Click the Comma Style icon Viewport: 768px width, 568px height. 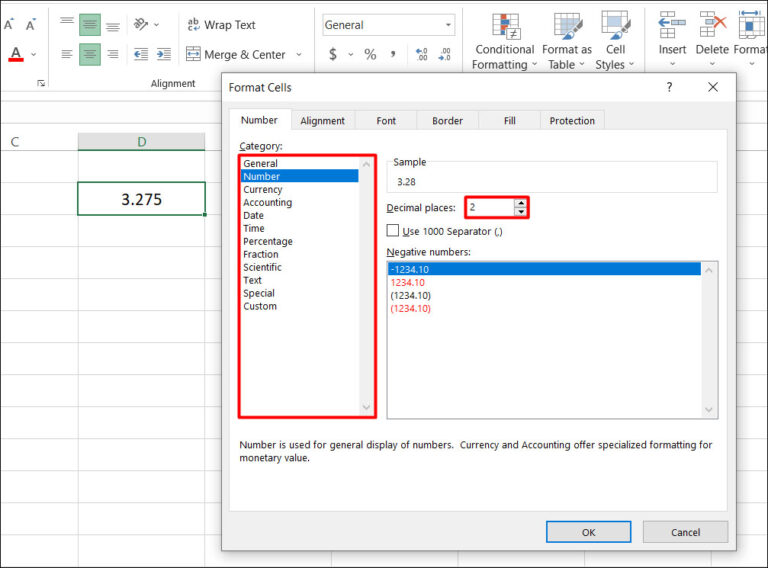(x=393, y=55)
